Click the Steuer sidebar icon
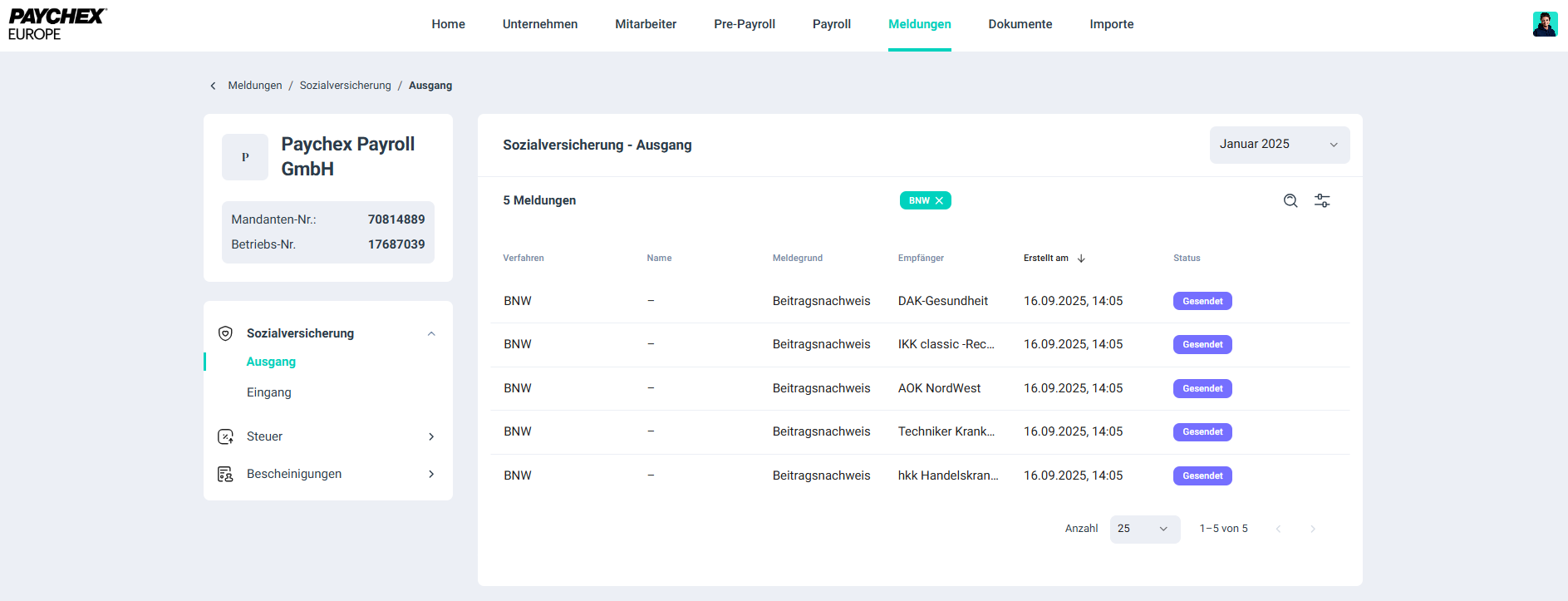The width and height of the screenshot is (1568, 601). (x=225, y=436)
